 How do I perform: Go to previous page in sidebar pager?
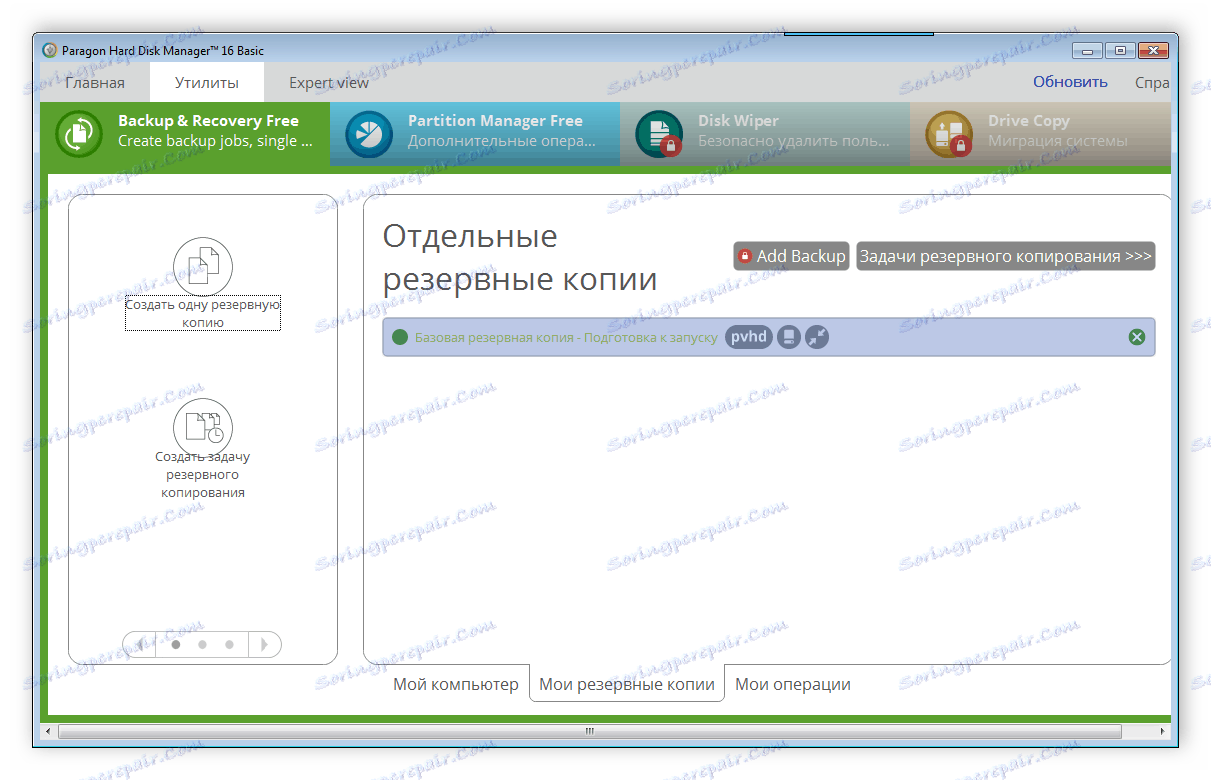(139, 645)
